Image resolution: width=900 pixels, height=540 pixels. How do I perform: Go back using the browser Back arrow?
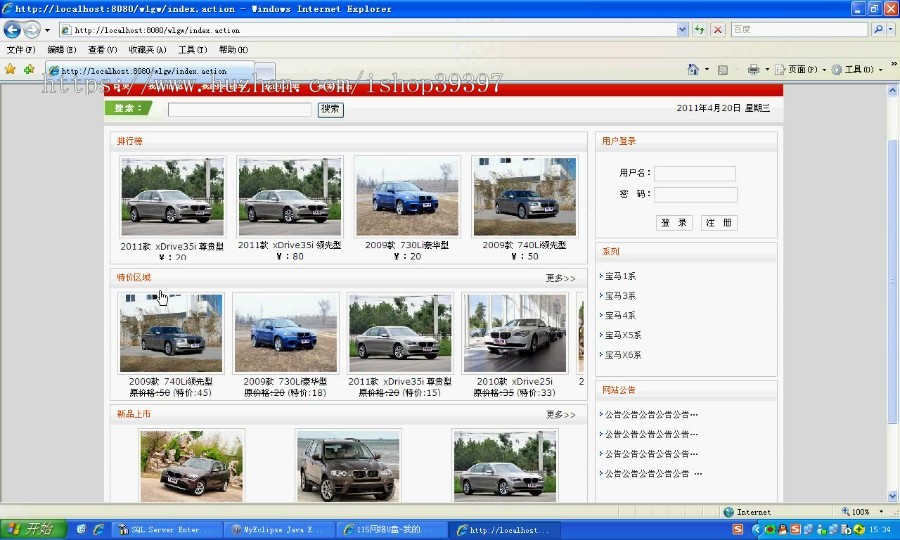coord(13,29)
